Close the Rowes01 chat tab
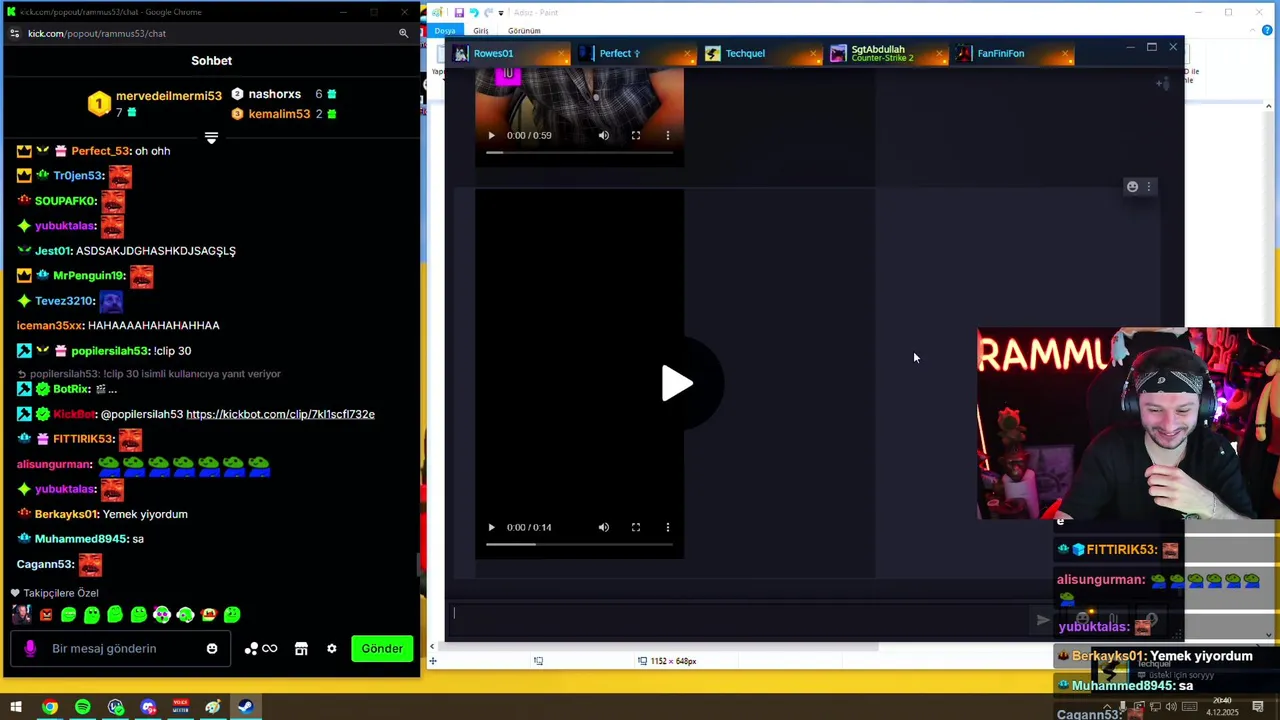This screenshot has width=1280, height=720. 562,54
